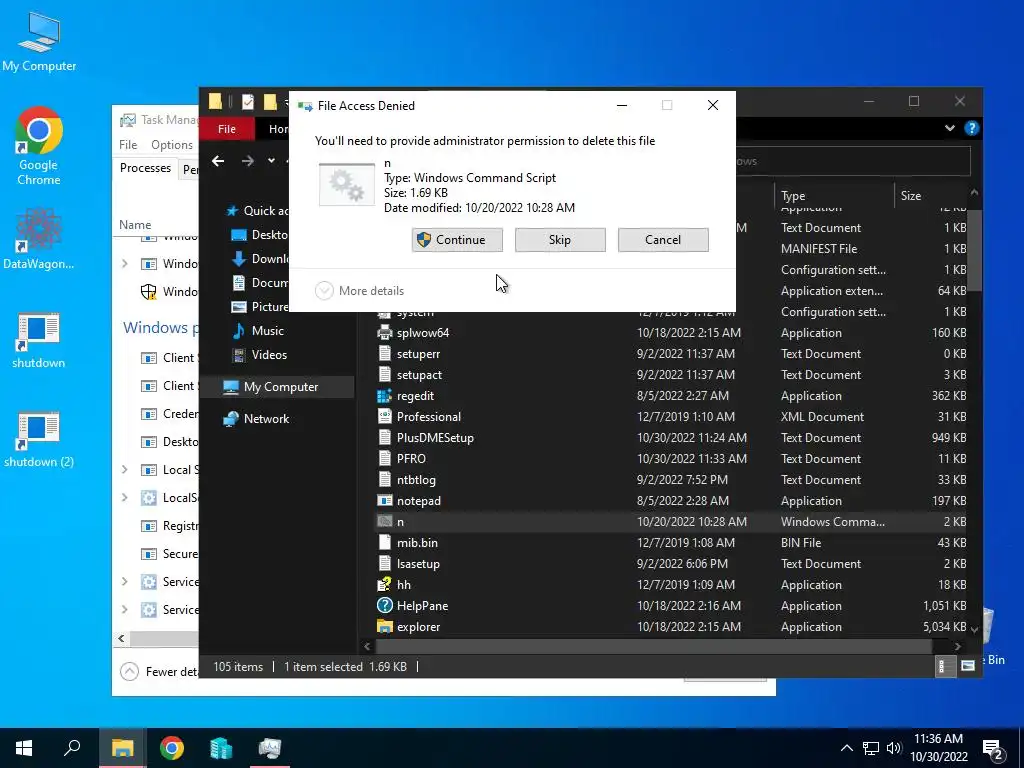Switch to large icons view layout
The width and height of the screenshot is (1024, 768).
click(x=967, y=666)
